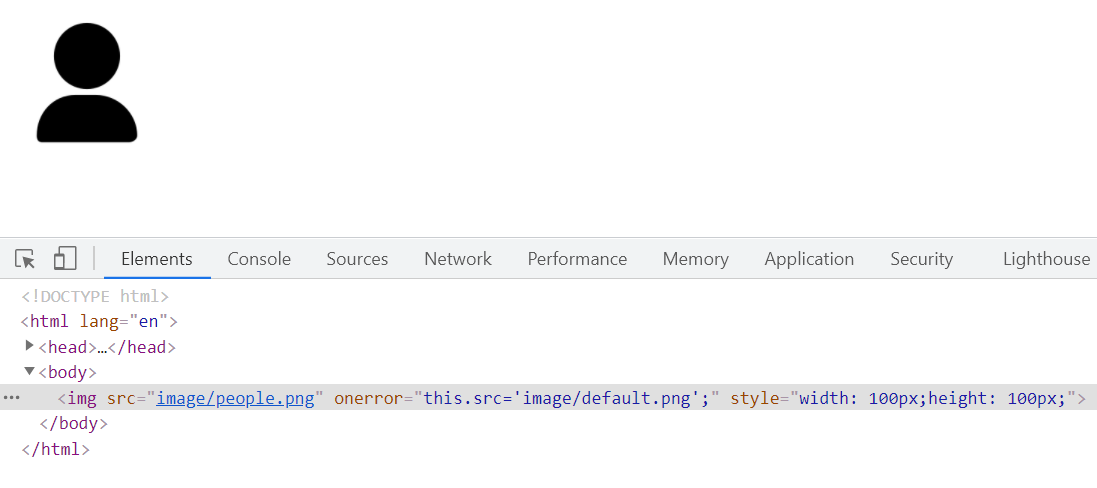Switch to the Elements tab

[x=157, y=259]
